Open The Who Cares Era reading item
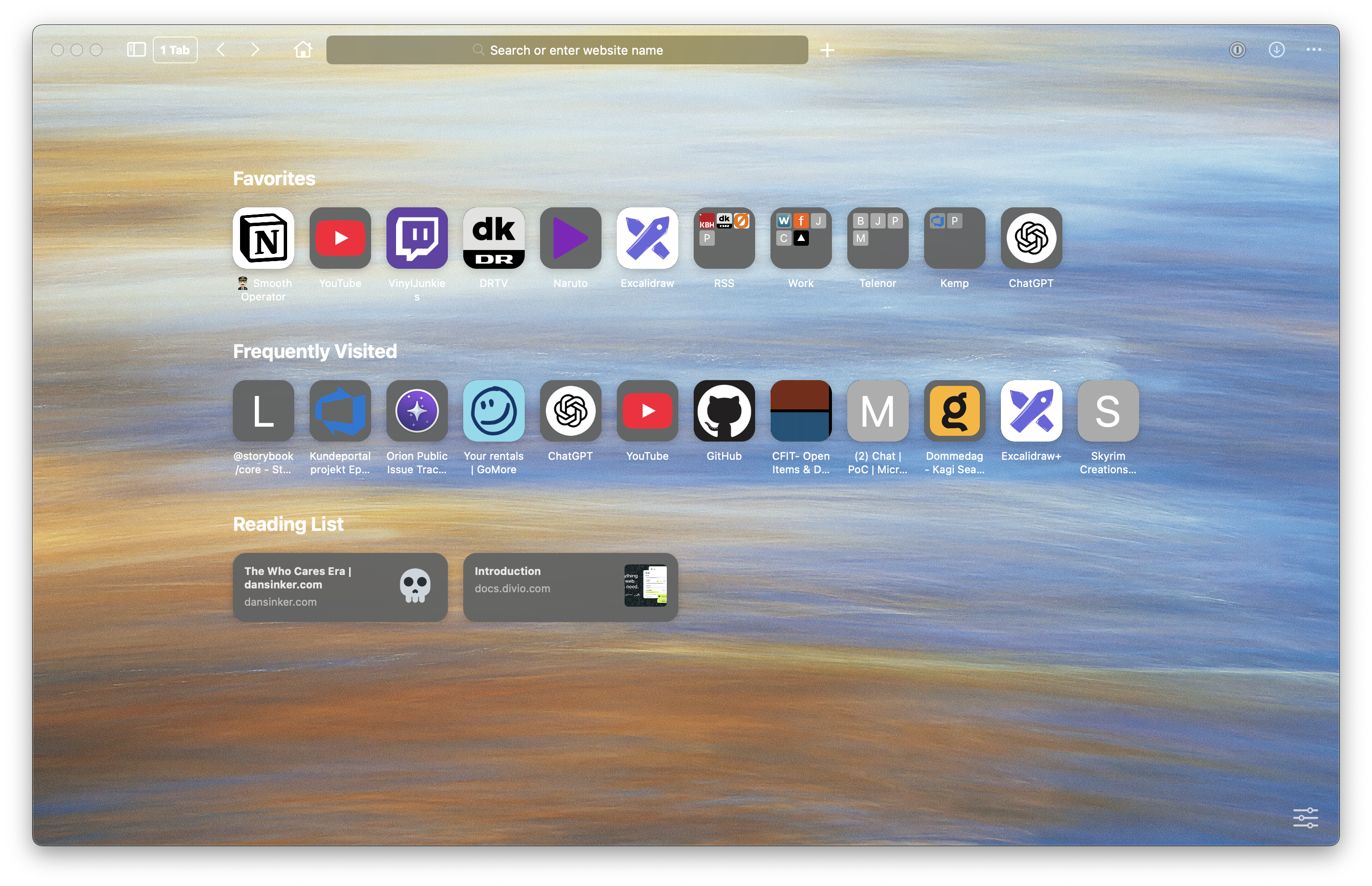Viewport: 1372px width, 886px height. point(340,587)
